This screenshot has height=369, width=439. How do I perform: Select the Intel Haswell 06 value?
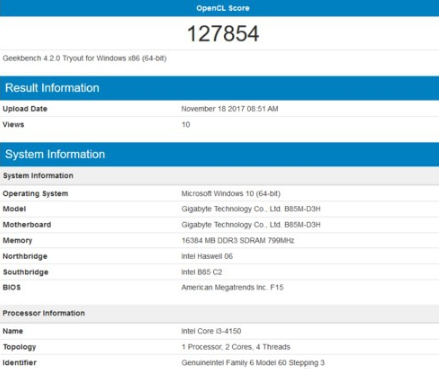tap(207, 256)
